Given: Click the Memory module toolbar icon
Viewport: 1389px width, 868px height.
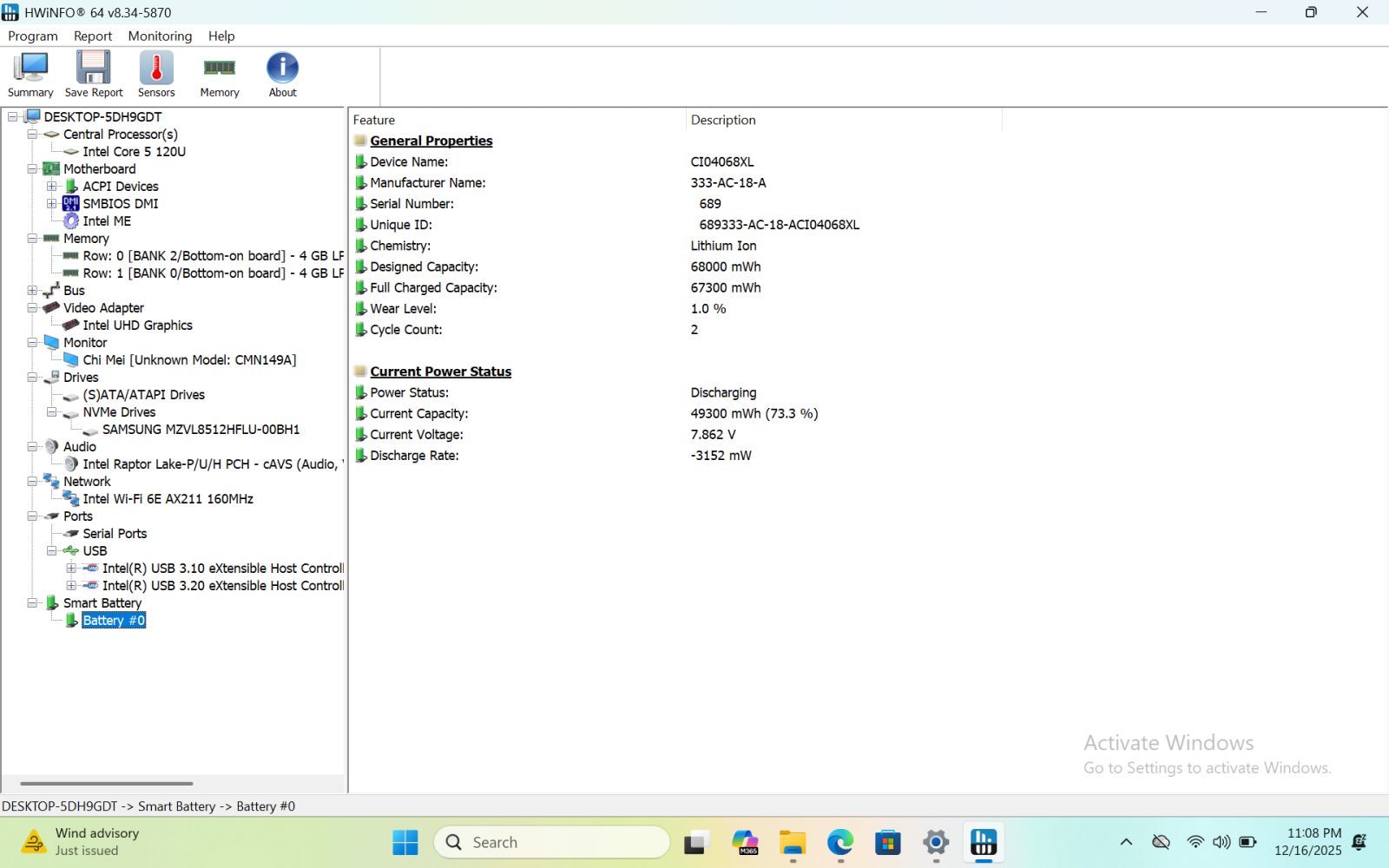Looking at the screenshot, I should (x=220, y=75).
